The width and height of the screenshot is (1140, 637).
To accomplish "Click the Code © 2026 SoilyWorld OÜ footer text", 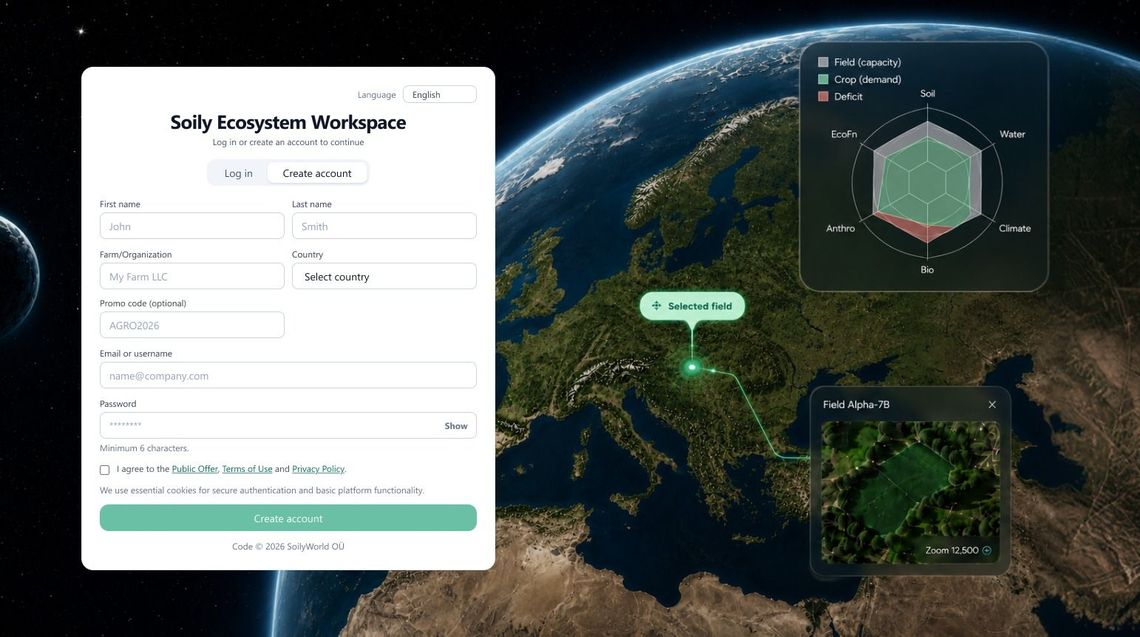I will [x=288, y=547].
